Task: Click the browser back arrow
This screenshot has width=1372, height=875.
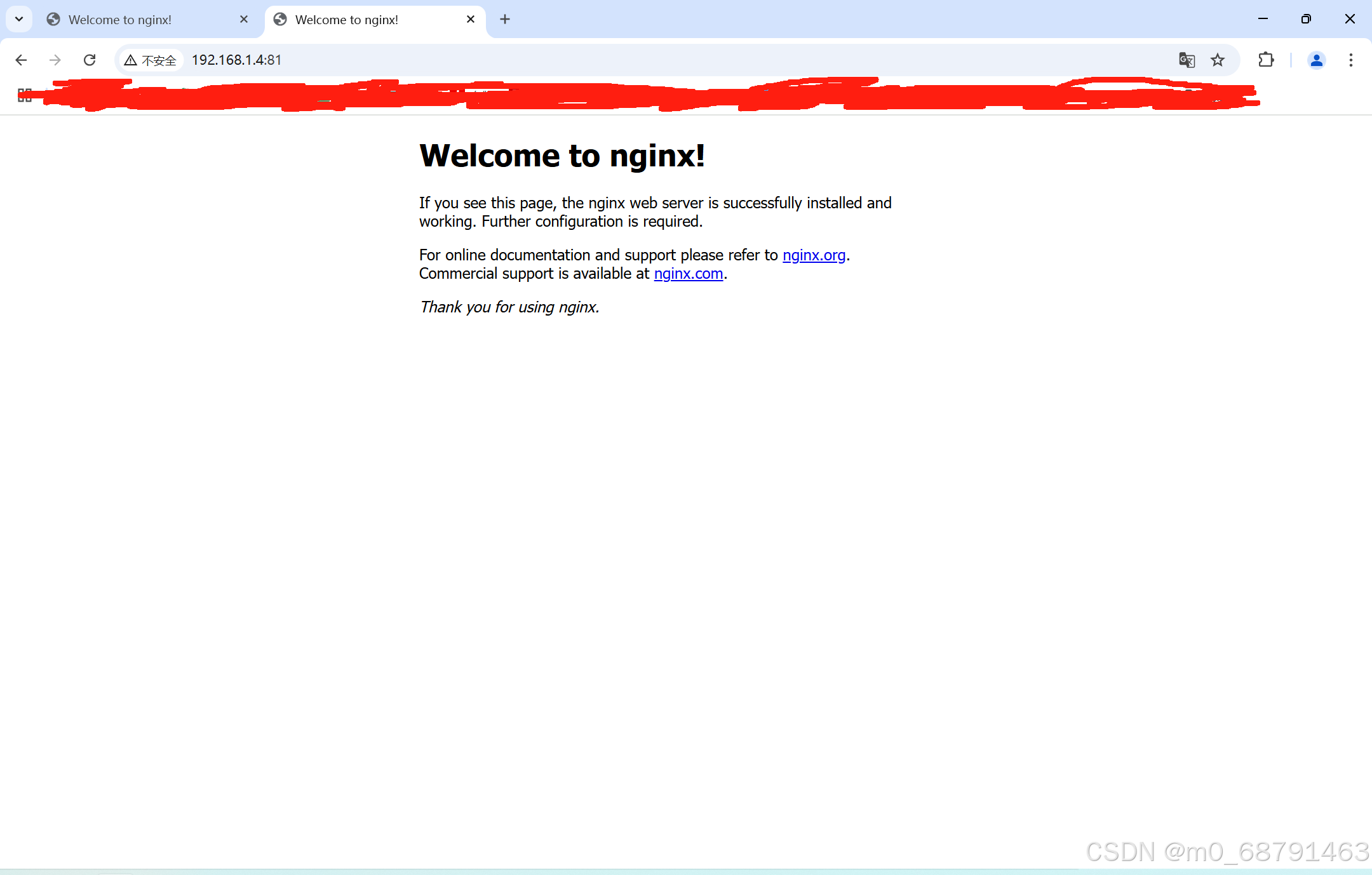Action: click(x=21, y=60)
